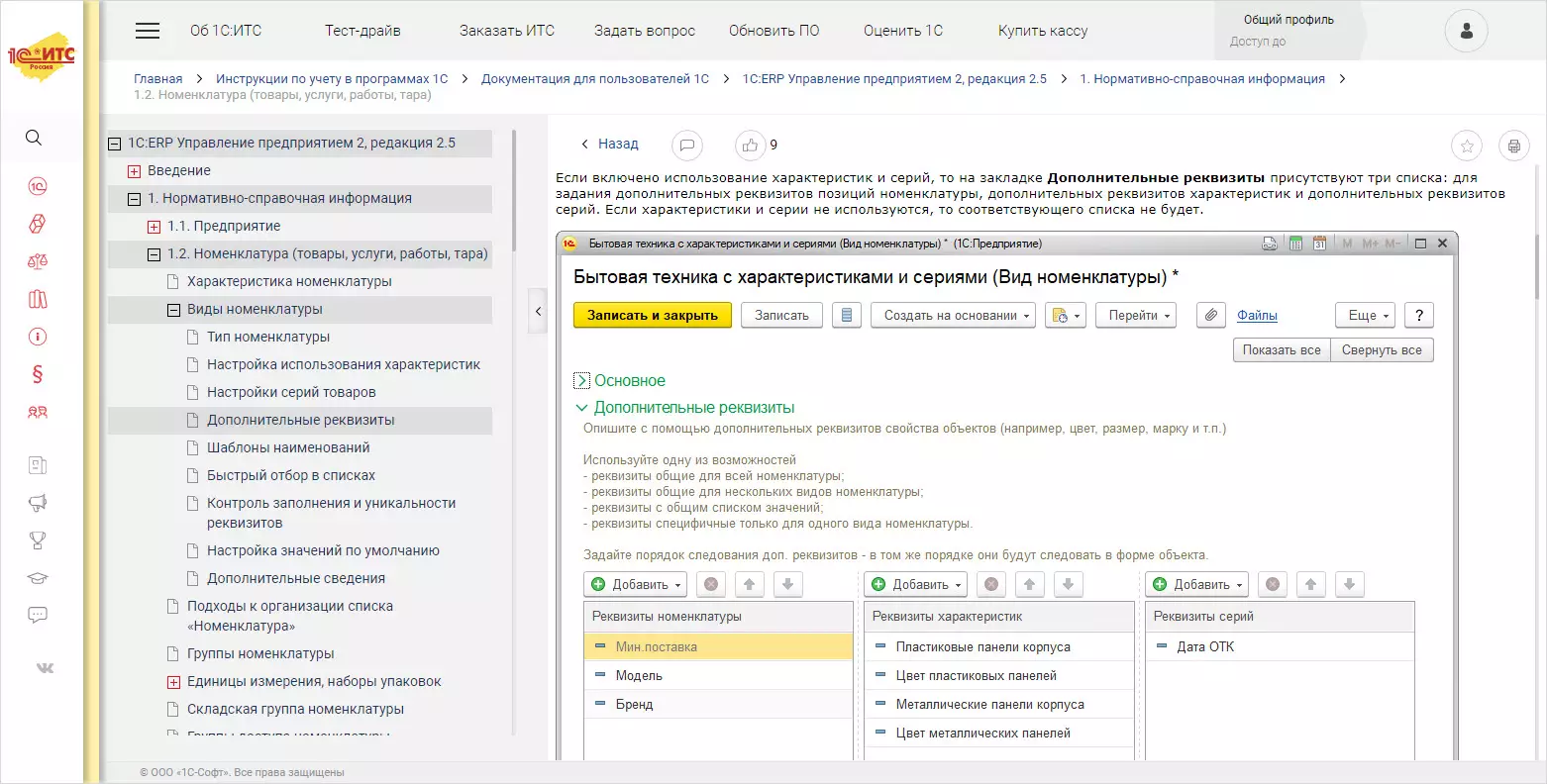Click the VK social network icon

coord(45,668)
